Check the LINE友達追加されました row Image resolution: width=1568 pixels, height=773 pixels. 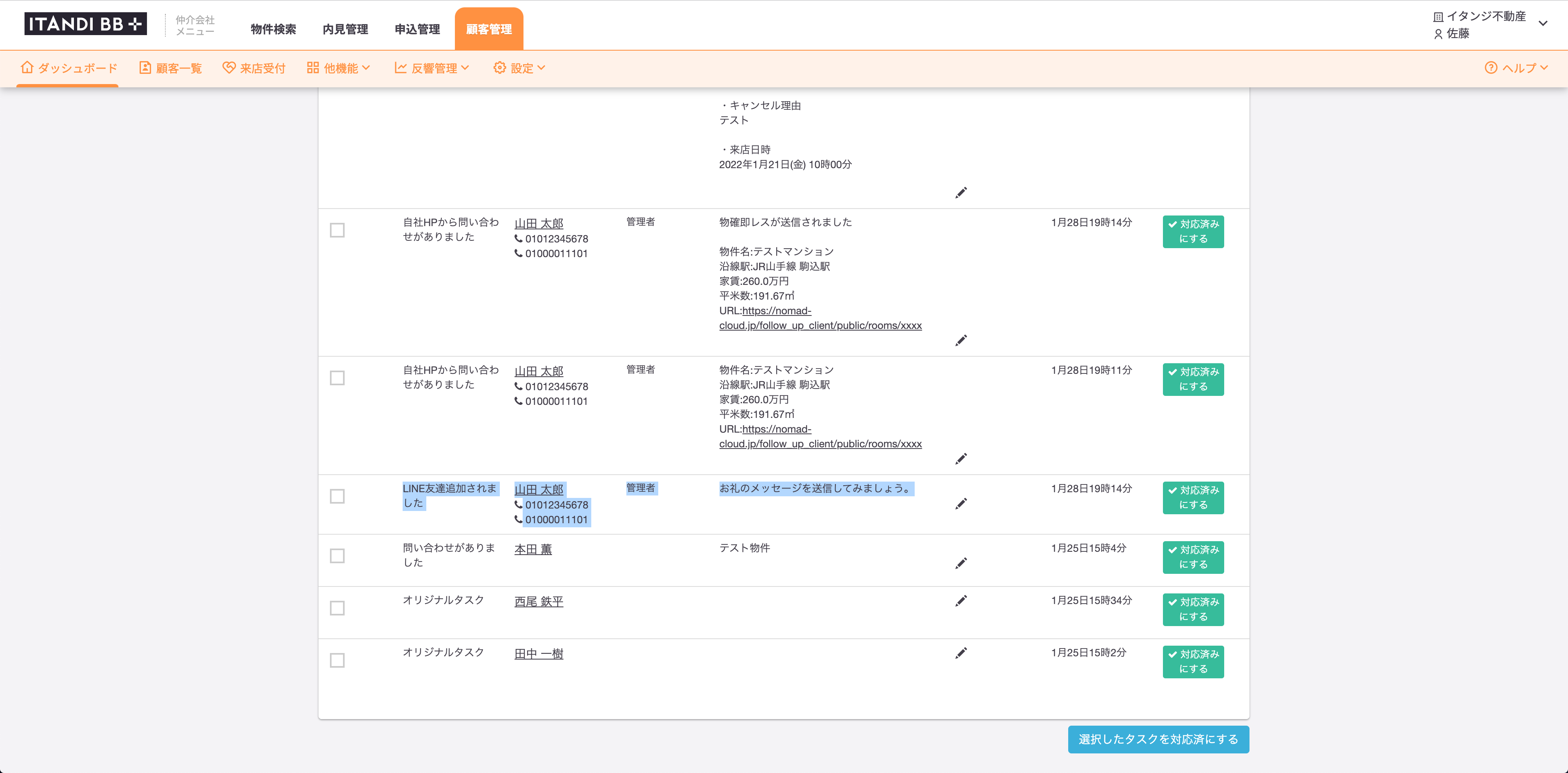(337, 496)
